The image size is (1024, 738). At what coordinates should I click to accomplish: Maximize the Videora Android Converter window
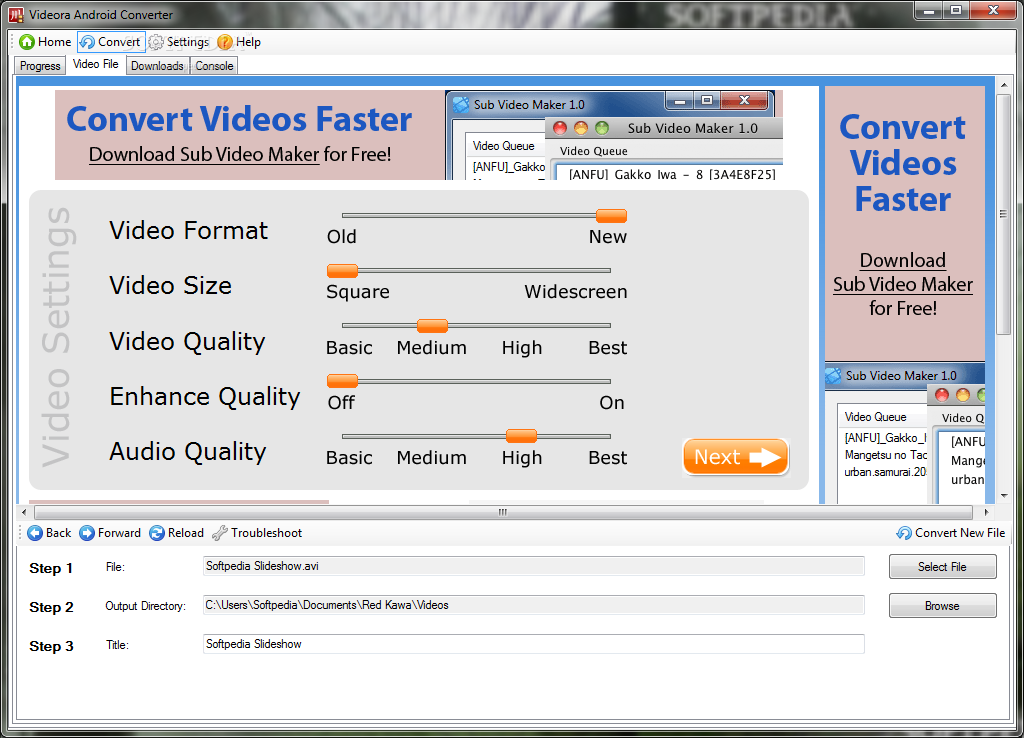pyautogui.click(x=956, y=10)
